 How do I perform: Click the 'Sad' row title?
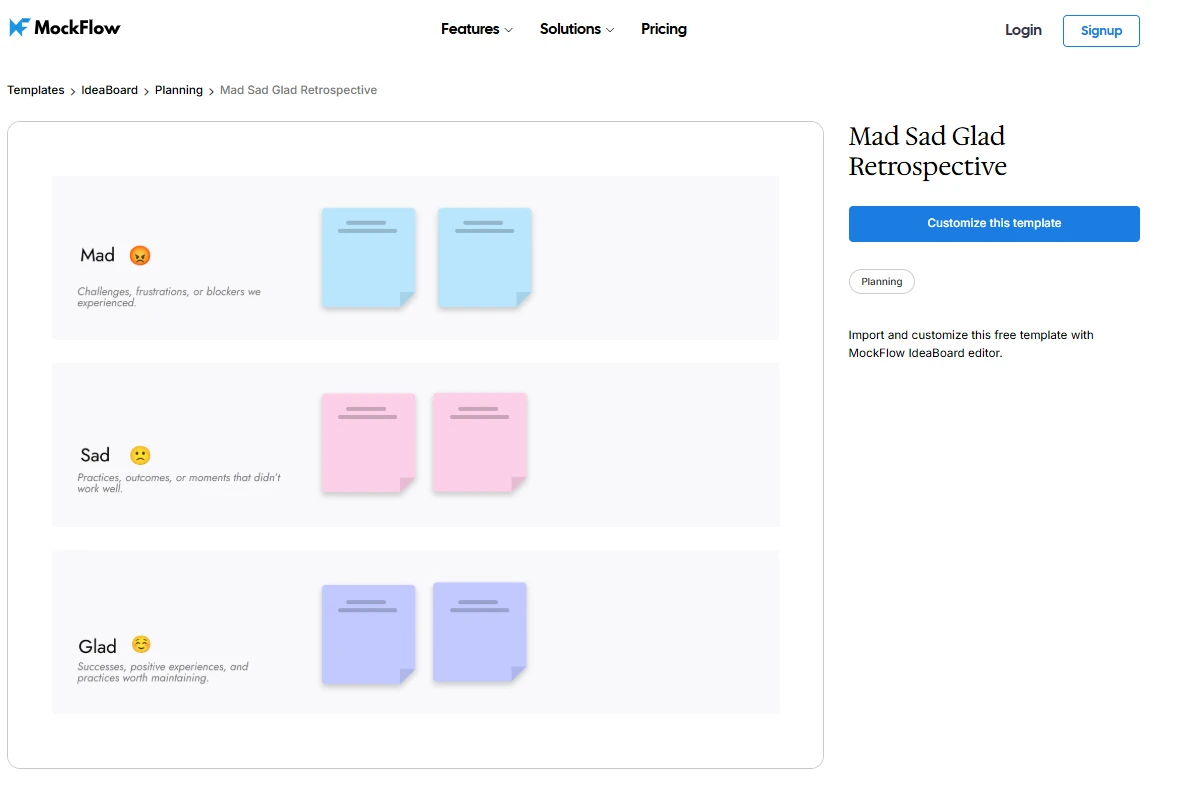click(x=95, y=455)
